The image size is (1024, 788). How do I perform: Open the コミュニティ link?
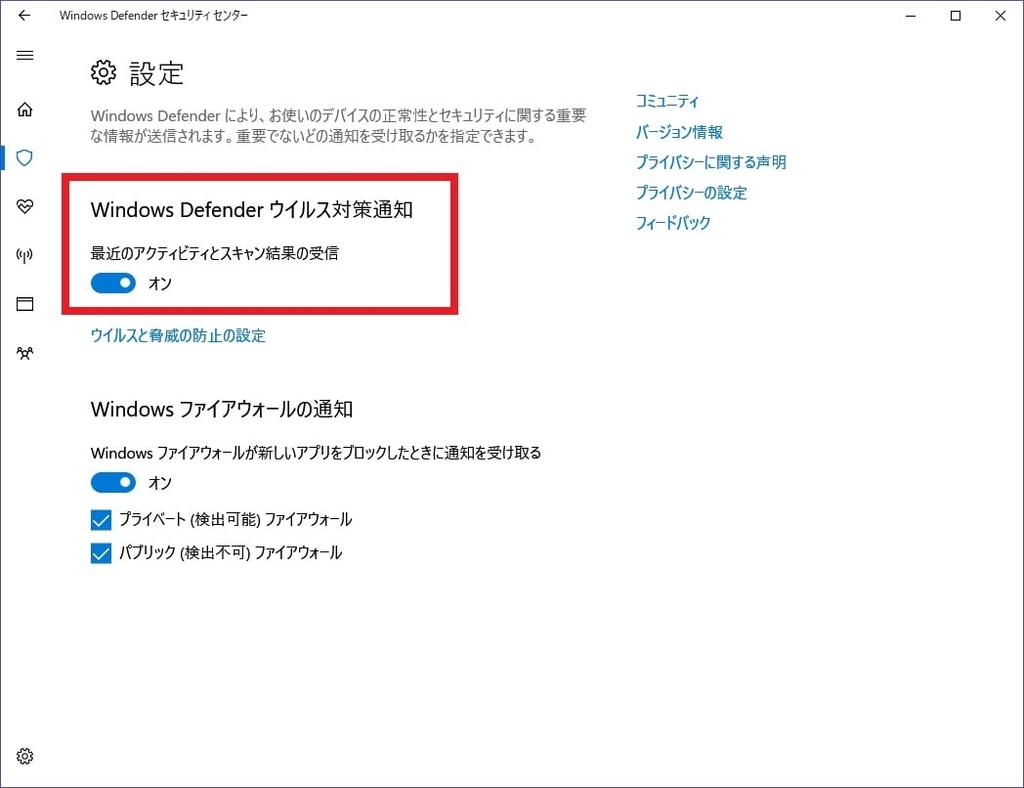point(667,101)
